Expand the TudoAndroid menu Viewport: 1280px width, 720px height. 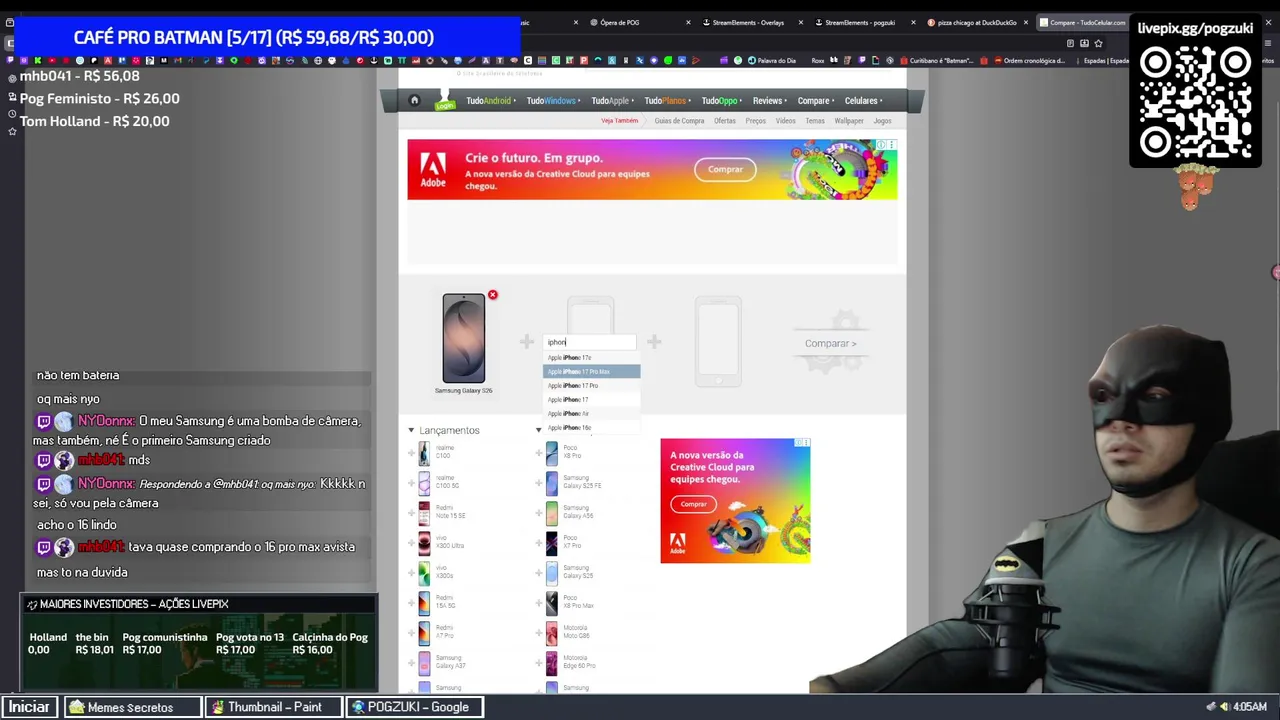(x=490, y=100)
